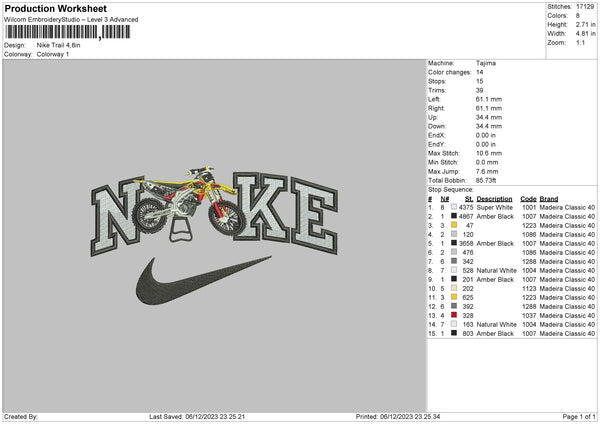Click the Zoom value 1:1

580,42
